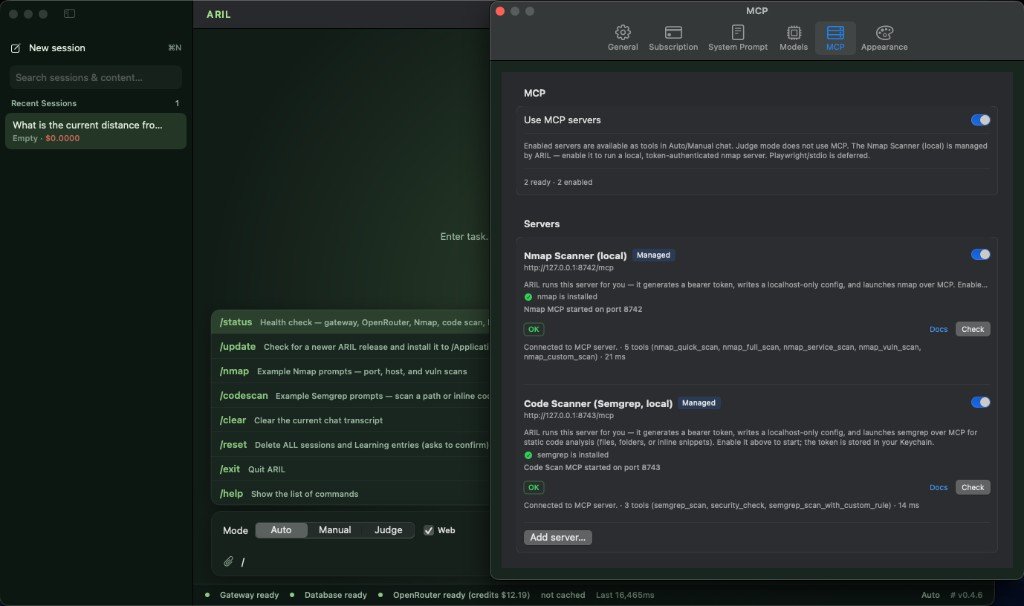Choose the /help command
Image resolution: width=1024 pixels, height=606 pixels.
click(x=350, y=494)
